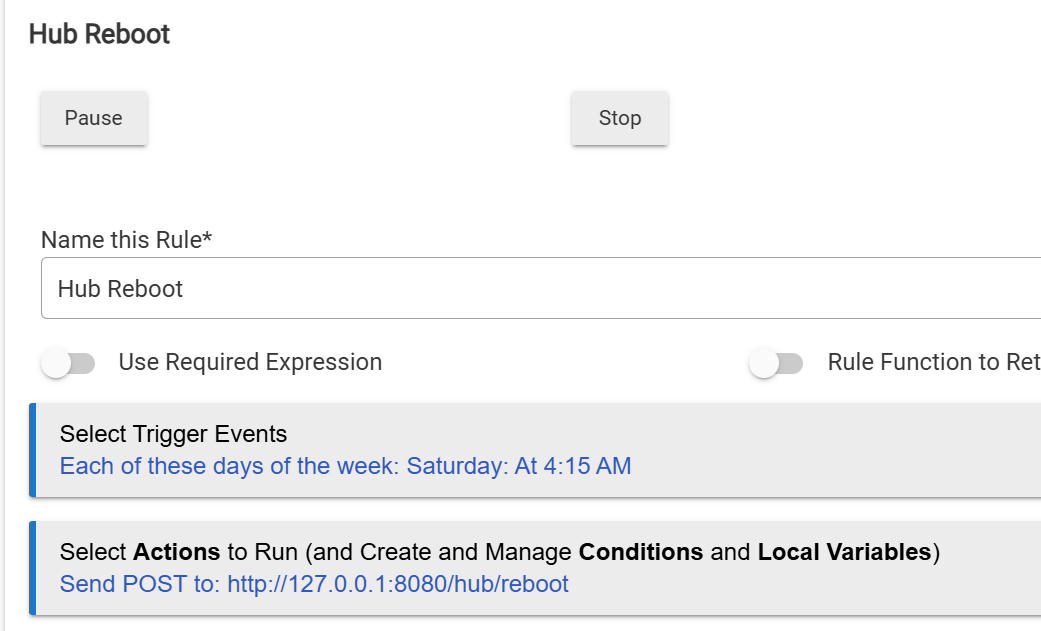Edit the Saturday 4:15 AM trigger link
Screen dimensions: 1041x631
(345, 466)
